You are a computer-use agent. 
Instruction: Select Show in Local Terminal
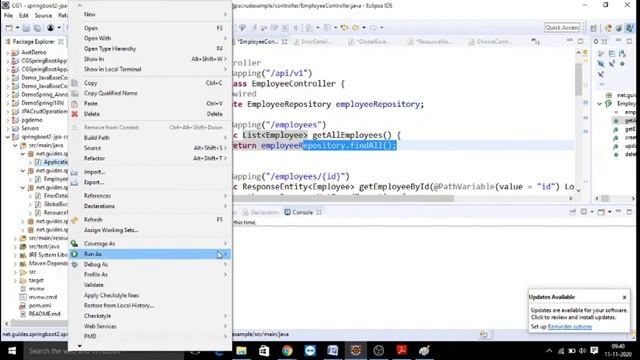click(x=150, y=69)
